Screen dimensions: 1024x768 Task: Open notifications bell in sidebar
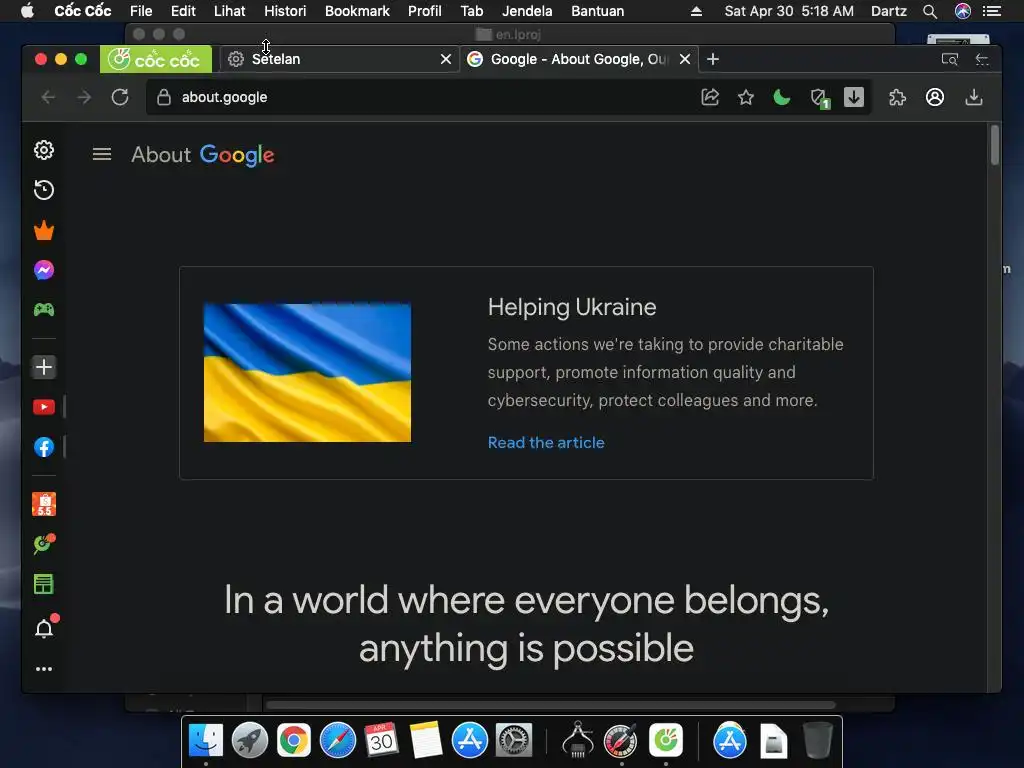pos(44,628)
